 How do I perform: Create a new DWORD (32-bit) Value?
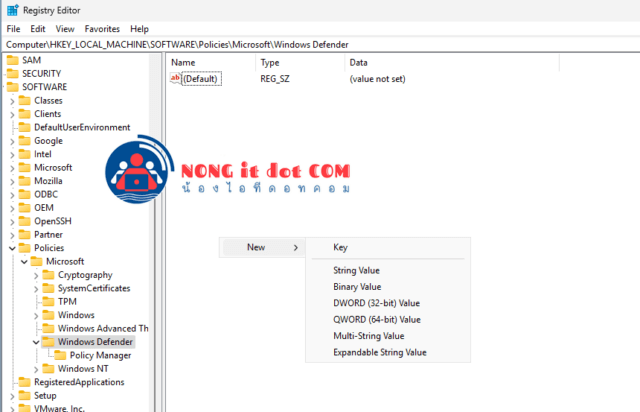pos(376,303)
